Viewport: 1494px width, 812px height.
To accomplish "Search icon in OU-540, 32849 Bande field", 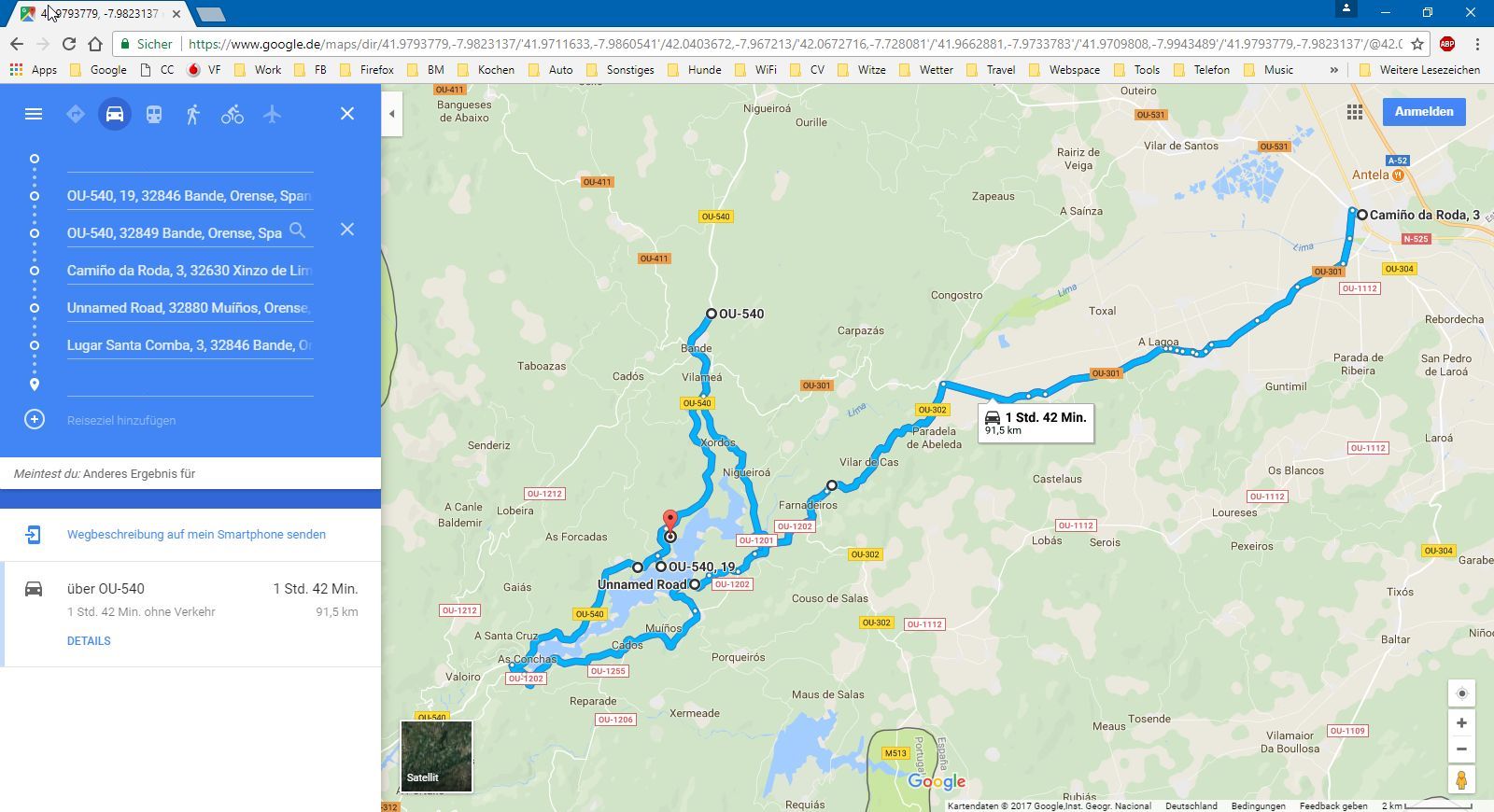I will (297, 230).
